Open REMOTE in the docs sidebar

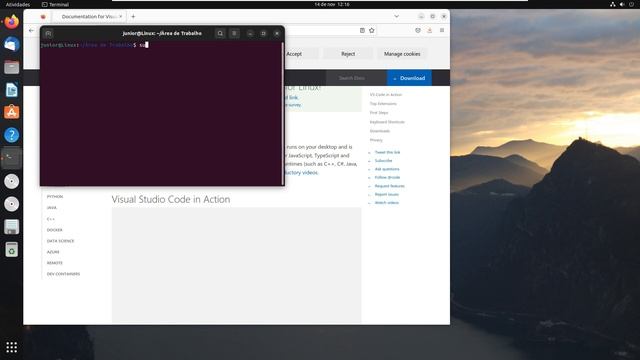(55, 263)
